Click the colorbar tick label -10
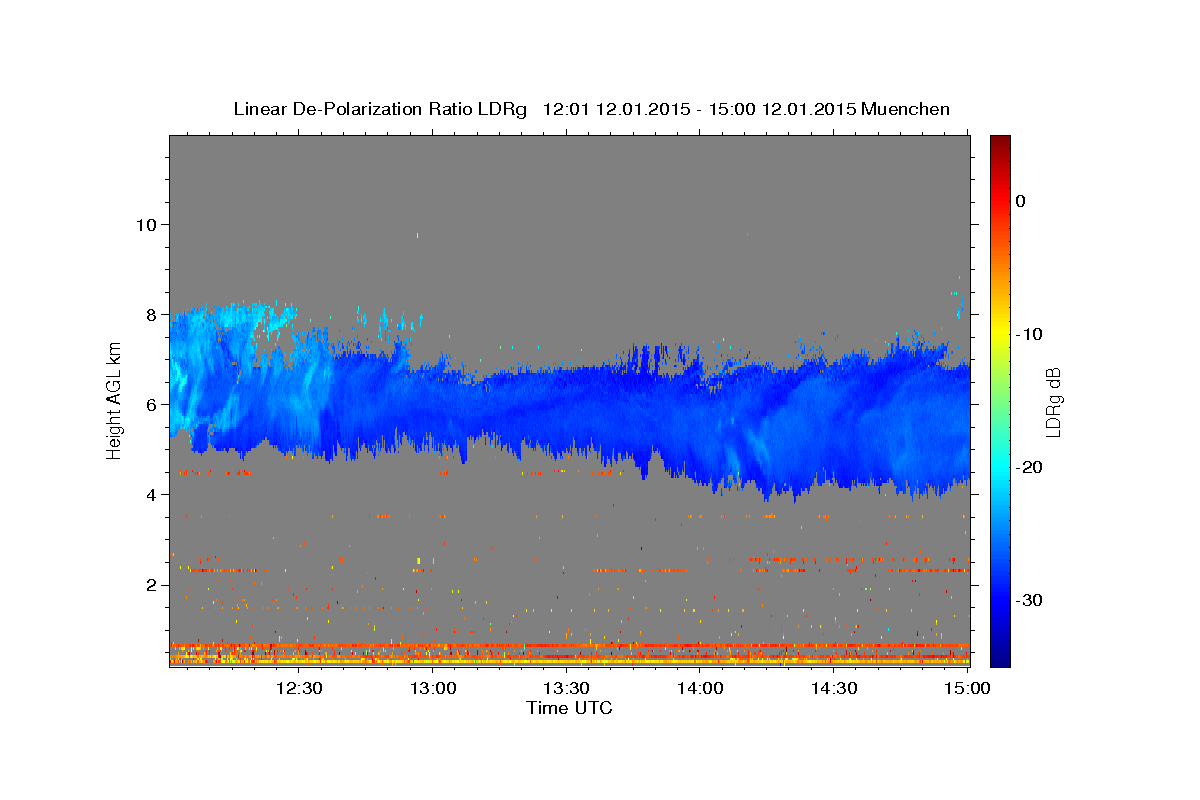Image resolution: width=1200 pixels, height=800 pixels. click(1030, 334)
